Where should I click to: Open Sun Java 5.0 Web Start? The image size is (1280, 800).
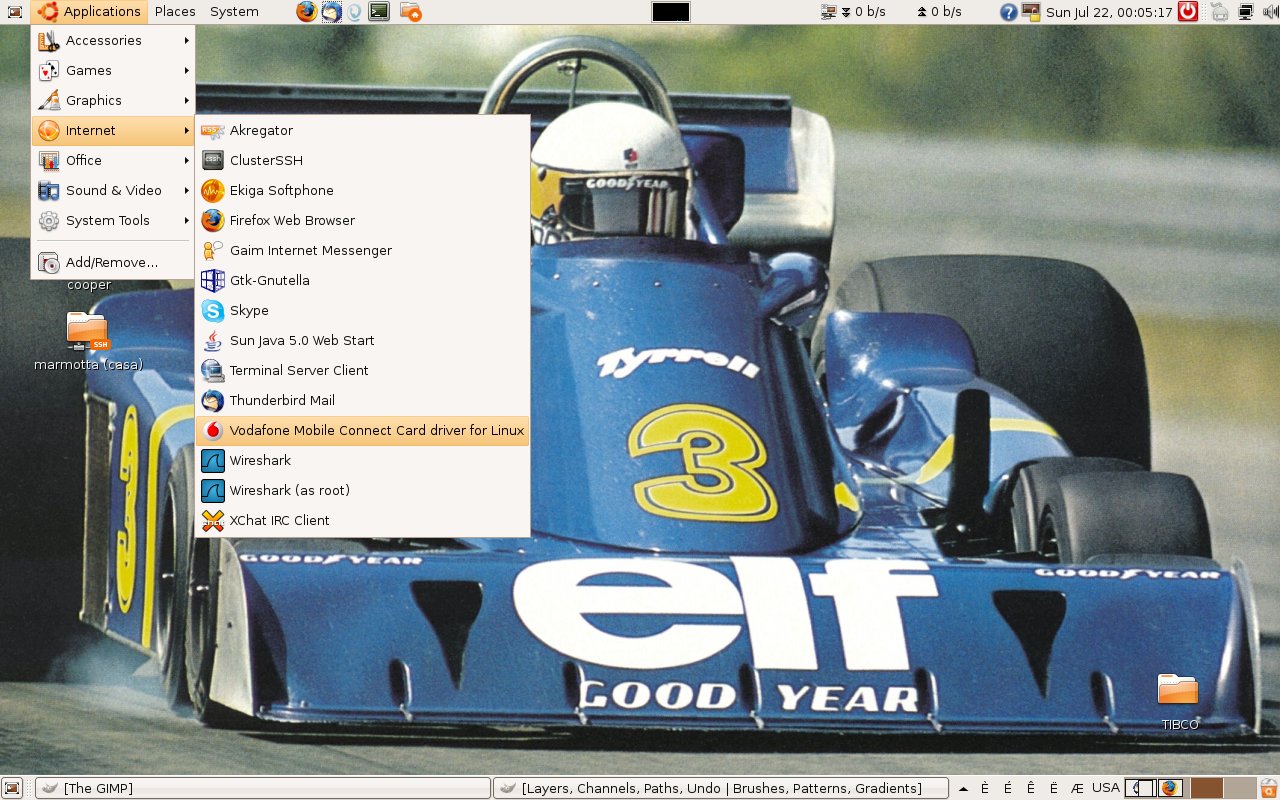[362, 340]
